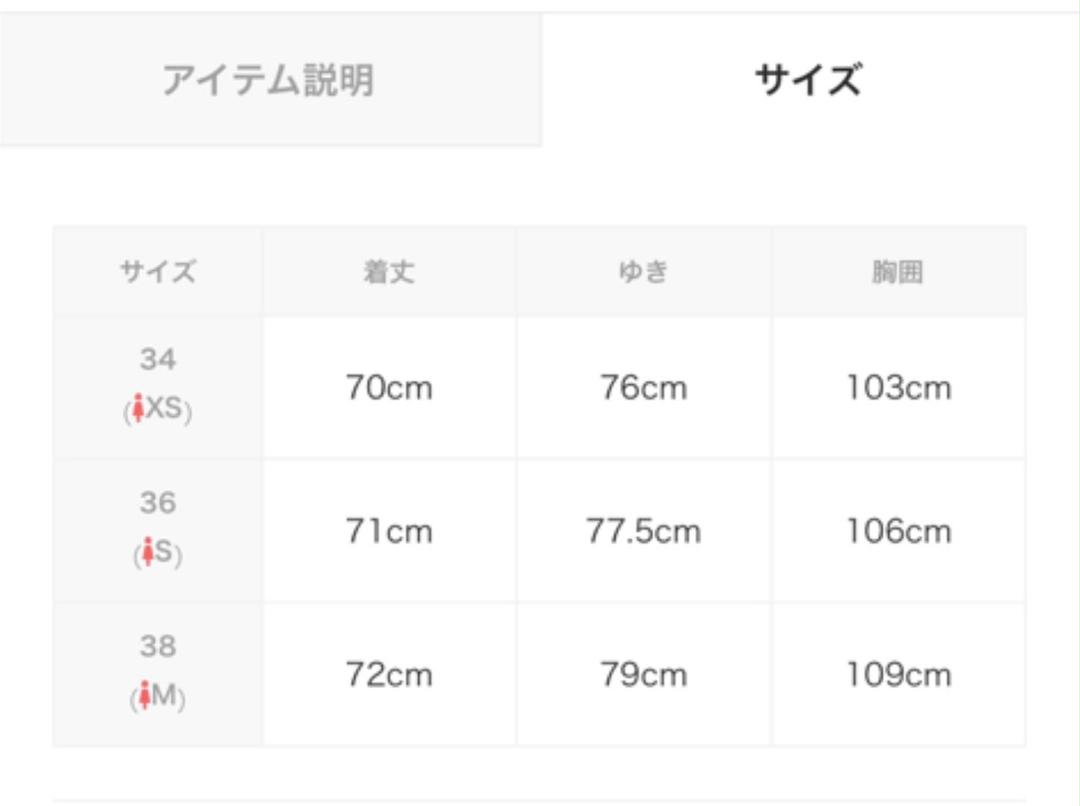The image size is (1080, 806).
Task: Select the size 34 row label
Action: click(x=158, y=360)
